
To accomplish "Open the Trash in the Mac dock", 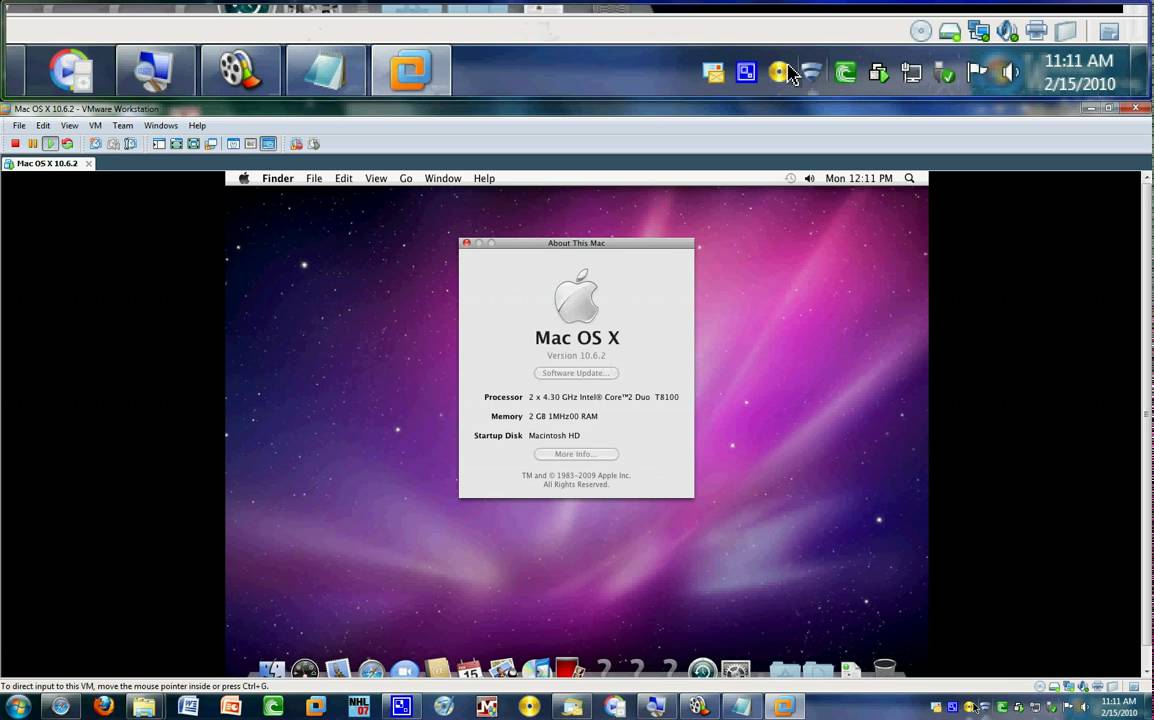I will pos(885,668).
